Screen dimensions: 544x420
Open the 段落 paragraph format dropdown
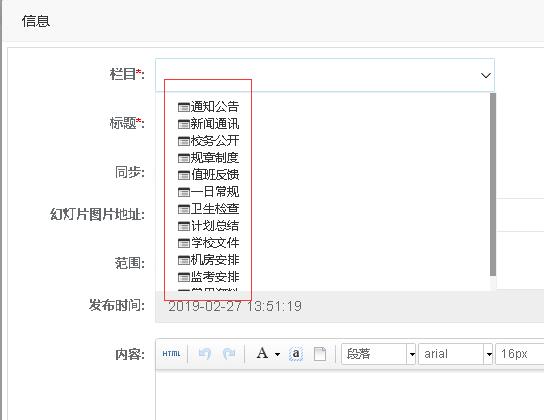click(378, 354)
